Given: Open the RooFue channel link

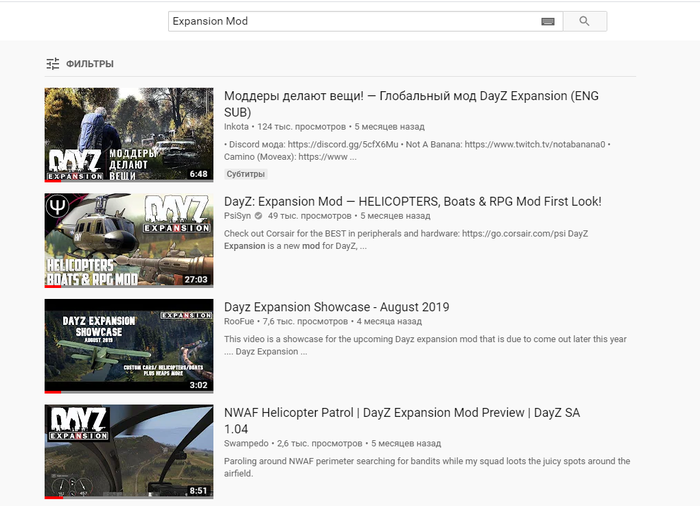Looking at the screenshot, I should [x=239, y=322].
